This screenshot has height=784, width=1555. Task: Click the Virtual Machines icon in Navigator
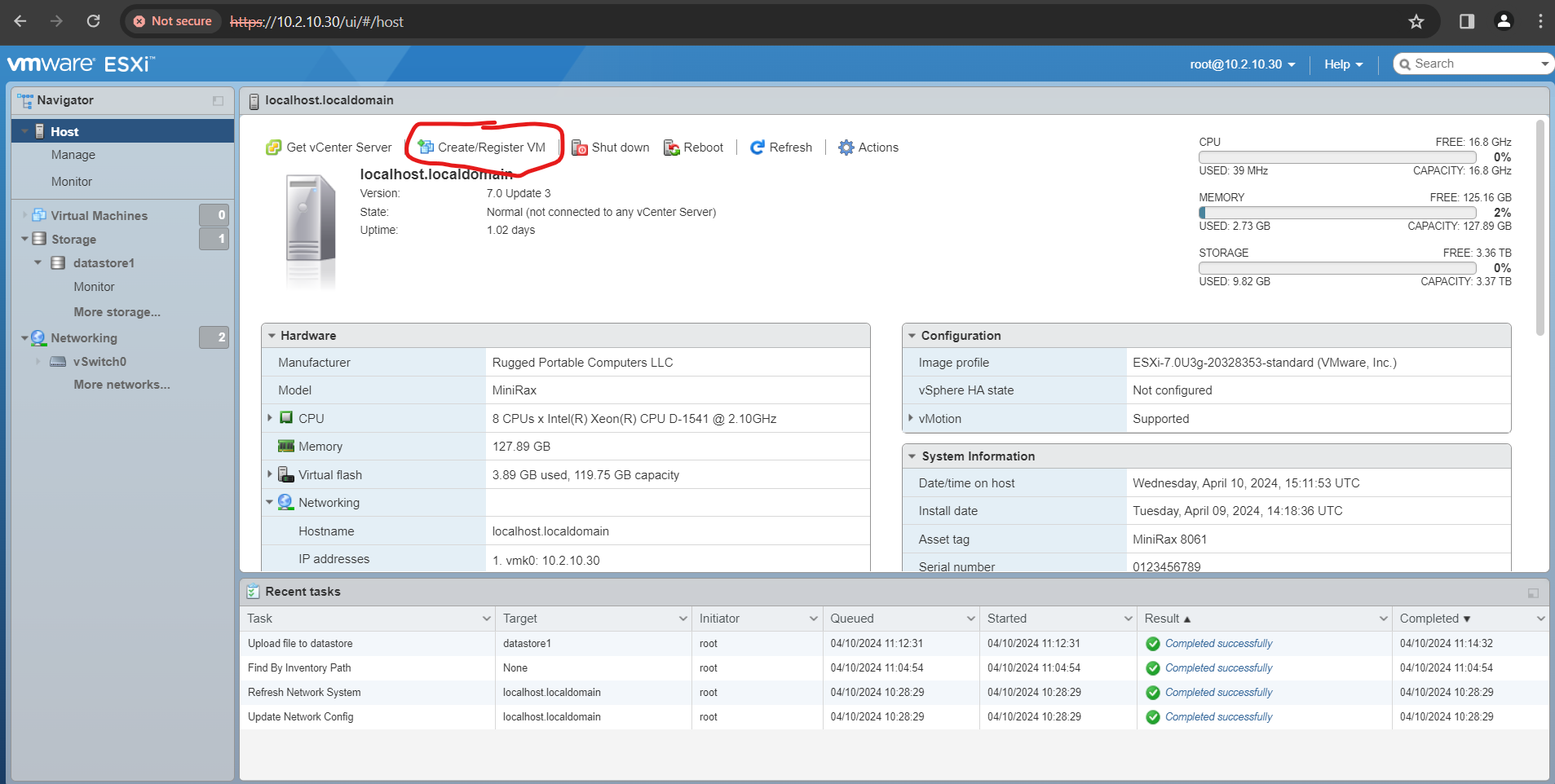pyautogui.click(x=39, y=215)
